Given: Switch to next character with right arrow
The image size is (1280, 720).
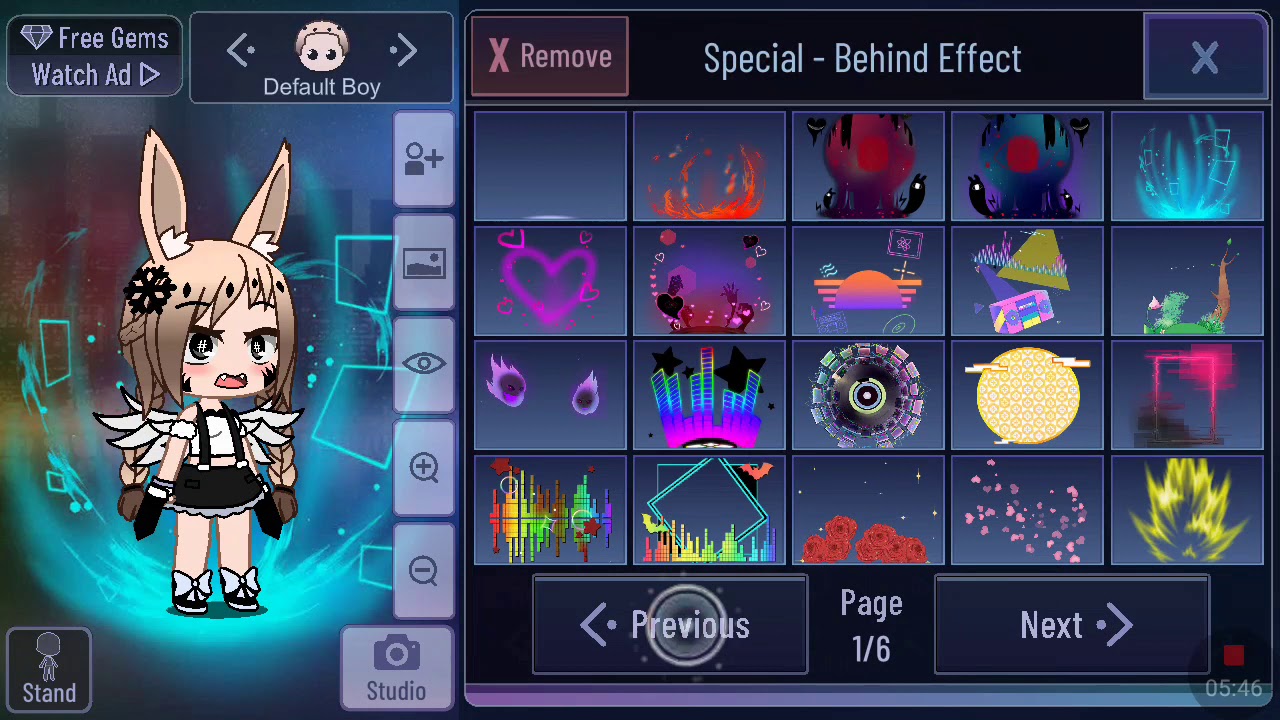Looking at the screenshot, I should [x=403, y=51].
